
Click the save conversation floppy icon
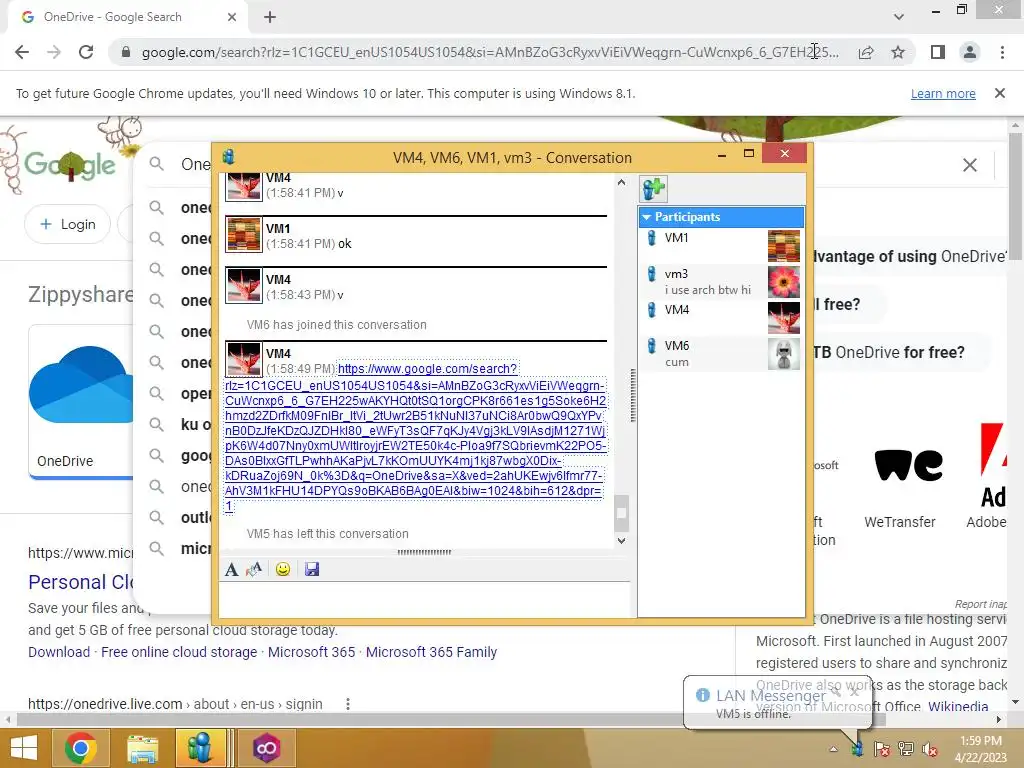pyautogui.click(x=312, y=569)
